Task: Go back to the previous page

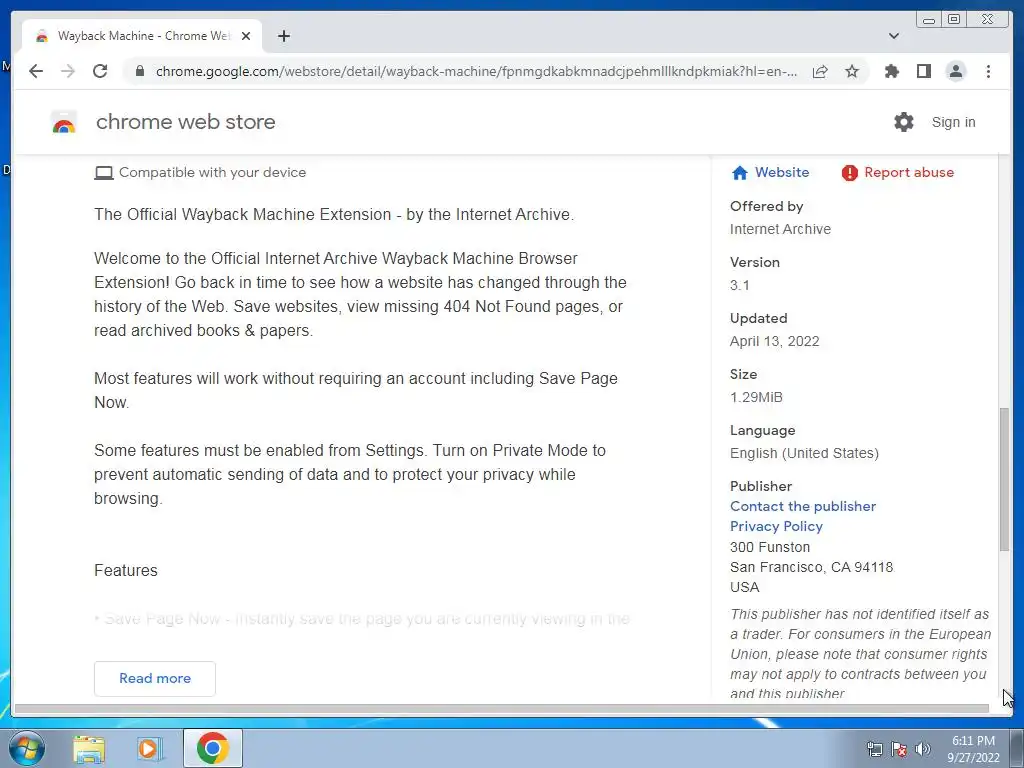Action: (x=36, y=71)
